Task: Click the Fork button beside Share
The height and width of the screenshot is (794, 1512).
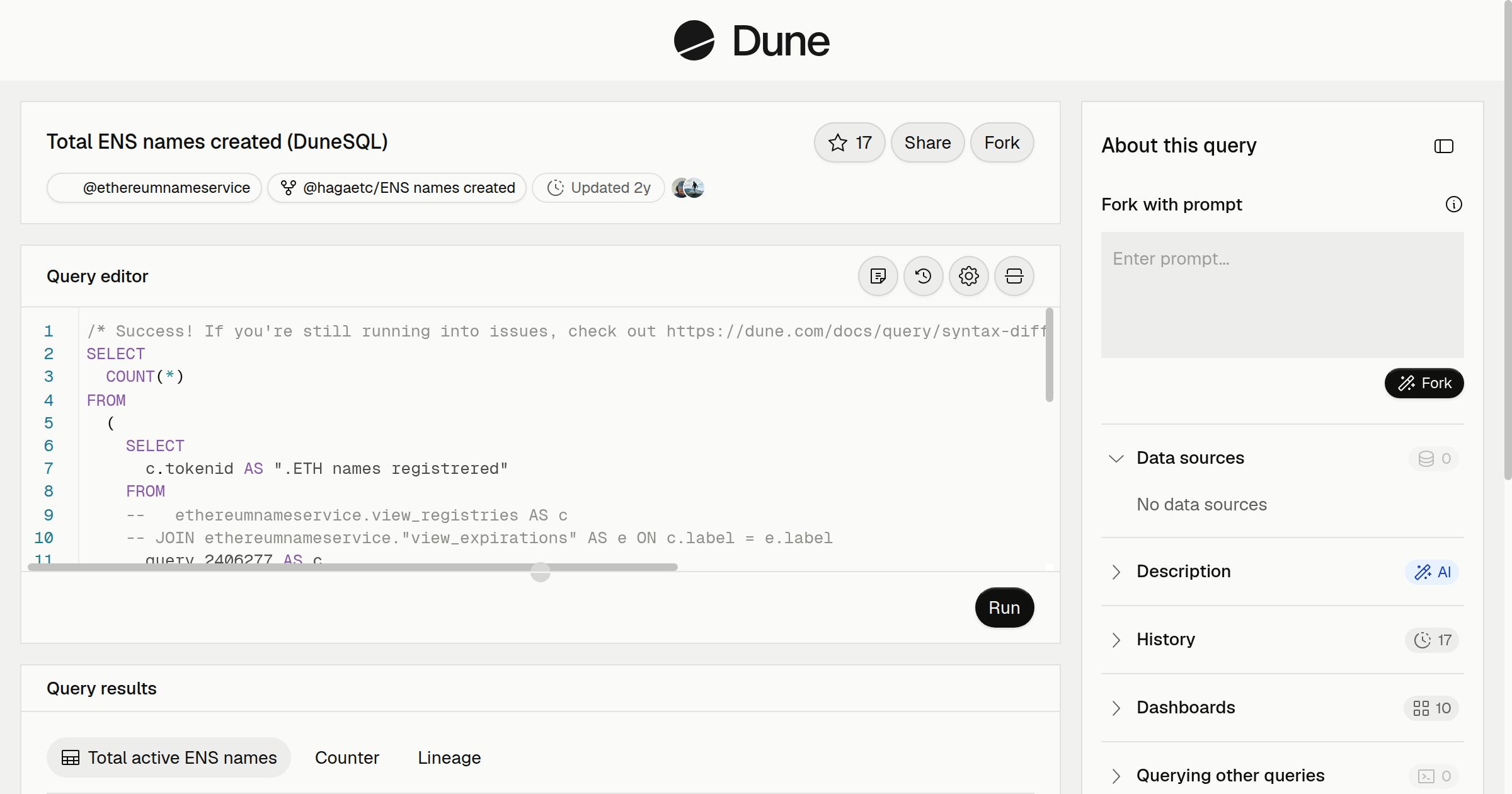Action: coord(1002,142)
